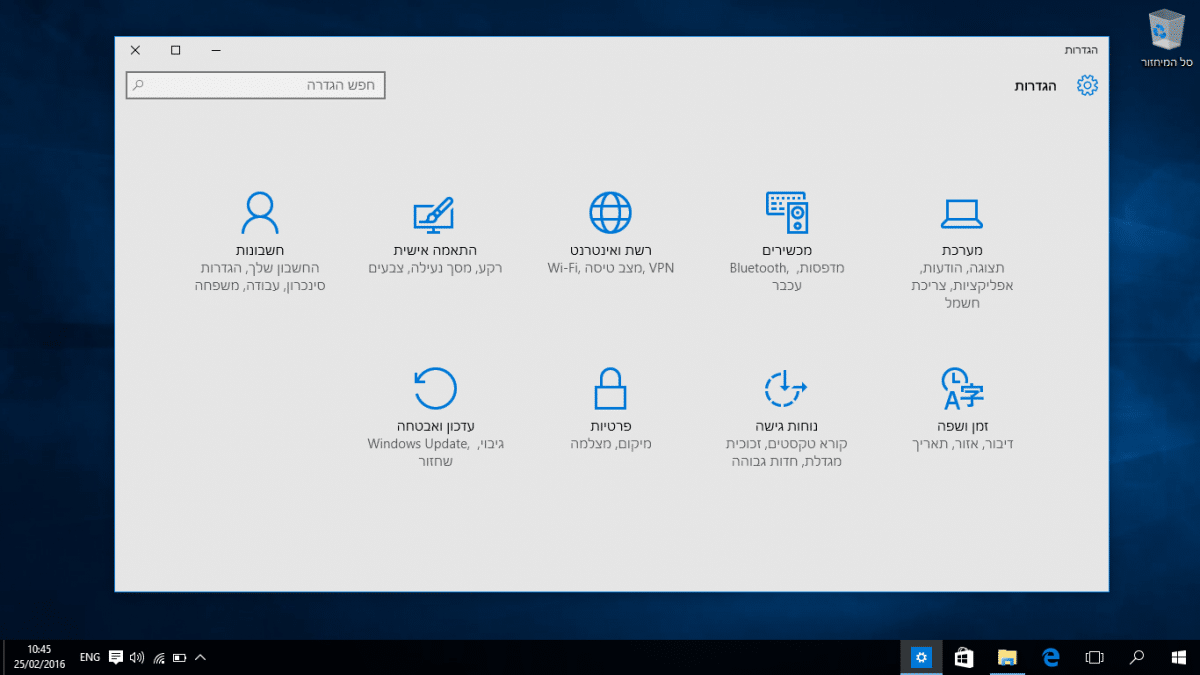This screenshot has height=675, width=1200.
Task: Open Personalization (התאמה אישית) icon
Action: tap(433, 213)
